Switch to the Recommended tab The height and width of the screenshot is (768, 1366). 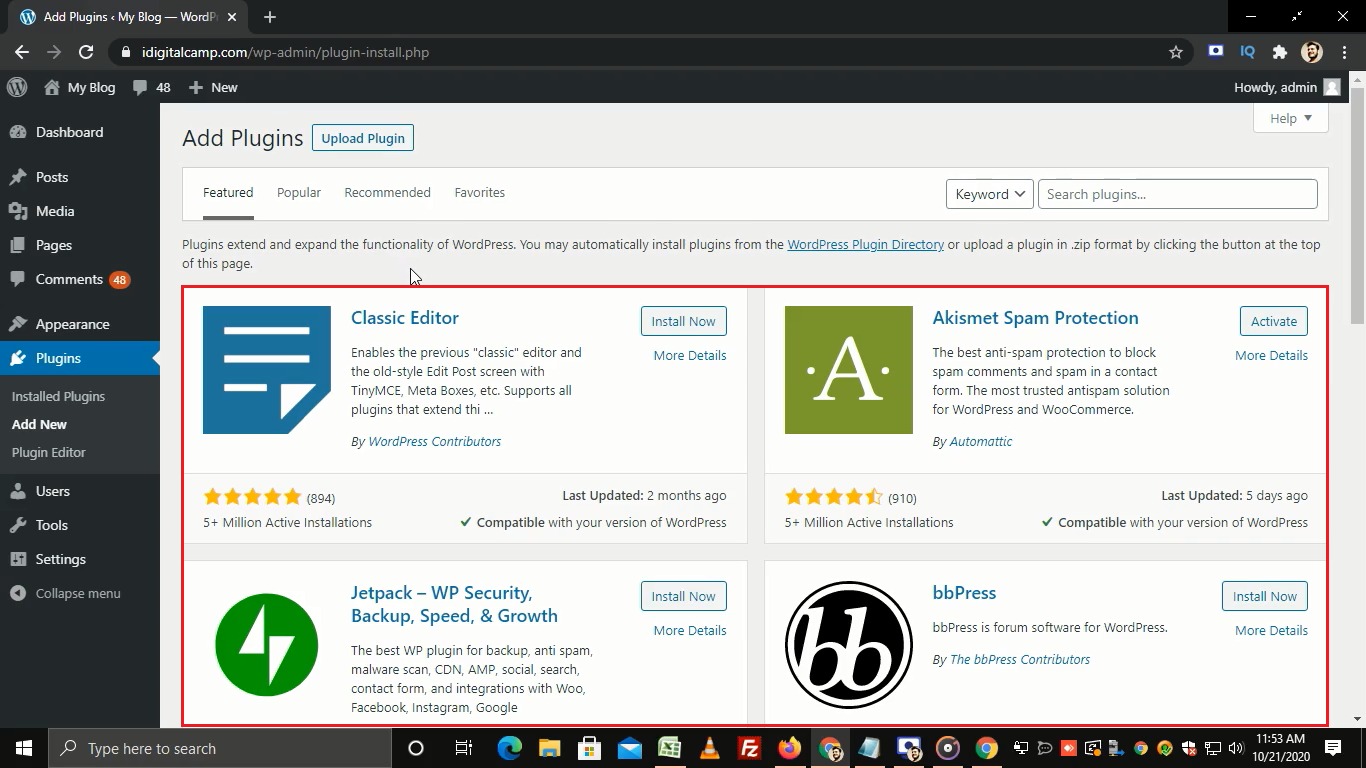[x=387, y=193]
